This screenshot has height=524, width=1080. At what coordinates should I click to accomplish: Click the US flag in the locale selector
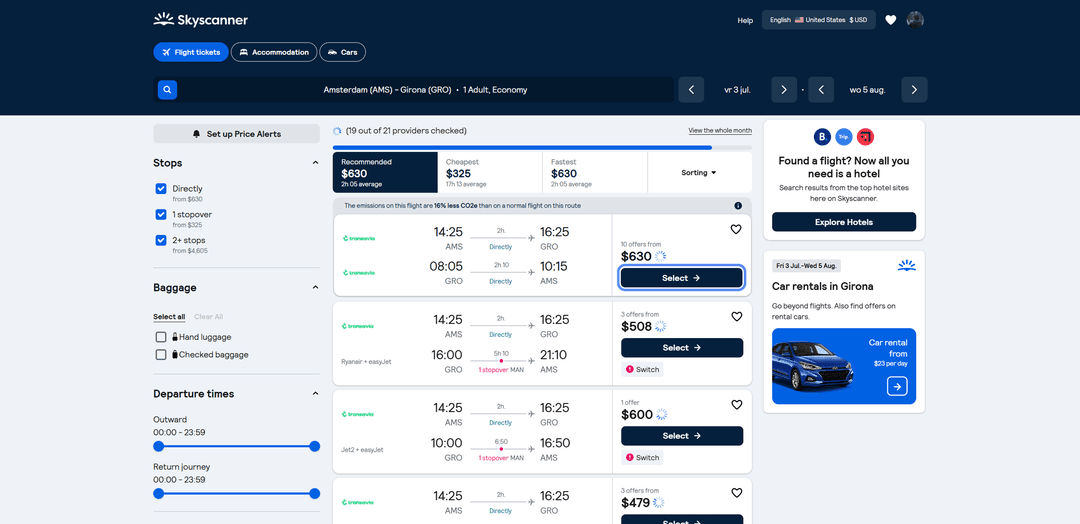coord(799,20)
